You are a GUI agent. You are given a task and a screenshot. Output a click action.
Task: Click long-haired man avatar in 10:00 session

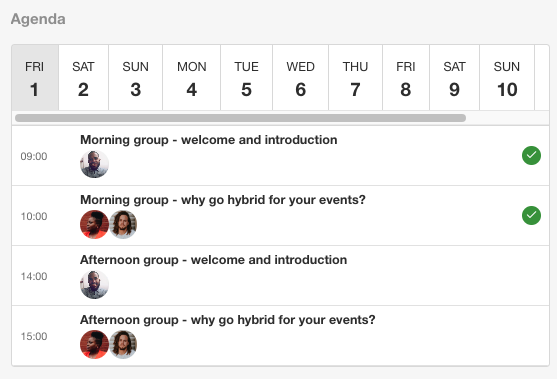(x=123, y=224)
